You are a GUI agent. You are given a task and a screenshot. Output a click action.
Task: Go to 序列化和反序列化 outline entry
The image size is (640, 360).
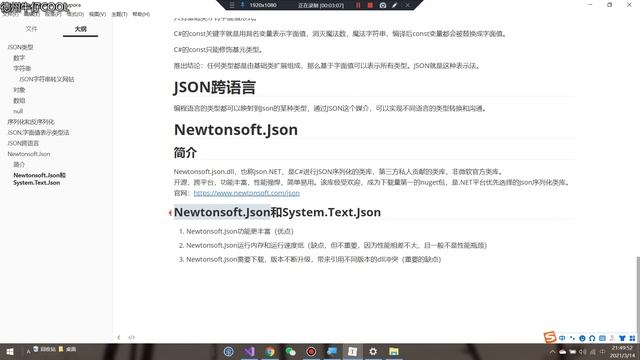tap(31, 122)
